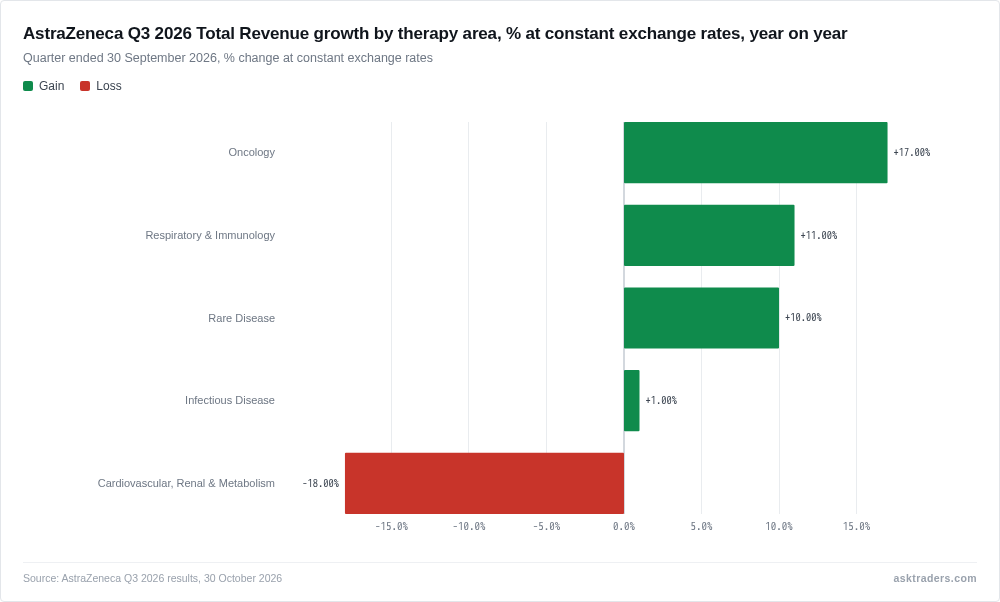Click the Loss legend label
This screenshot has height=602, width=1000.
[108, 86]
